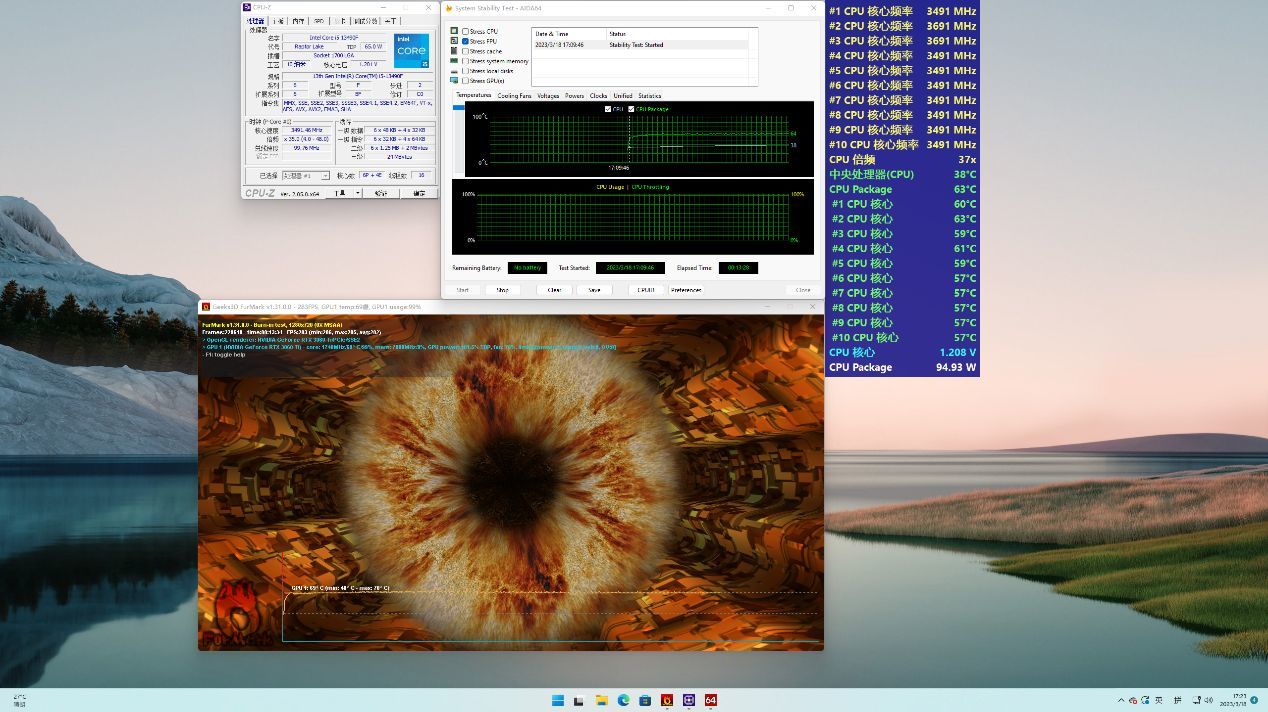
Task: Open Windows Start menu
Action: click(558, 700)
